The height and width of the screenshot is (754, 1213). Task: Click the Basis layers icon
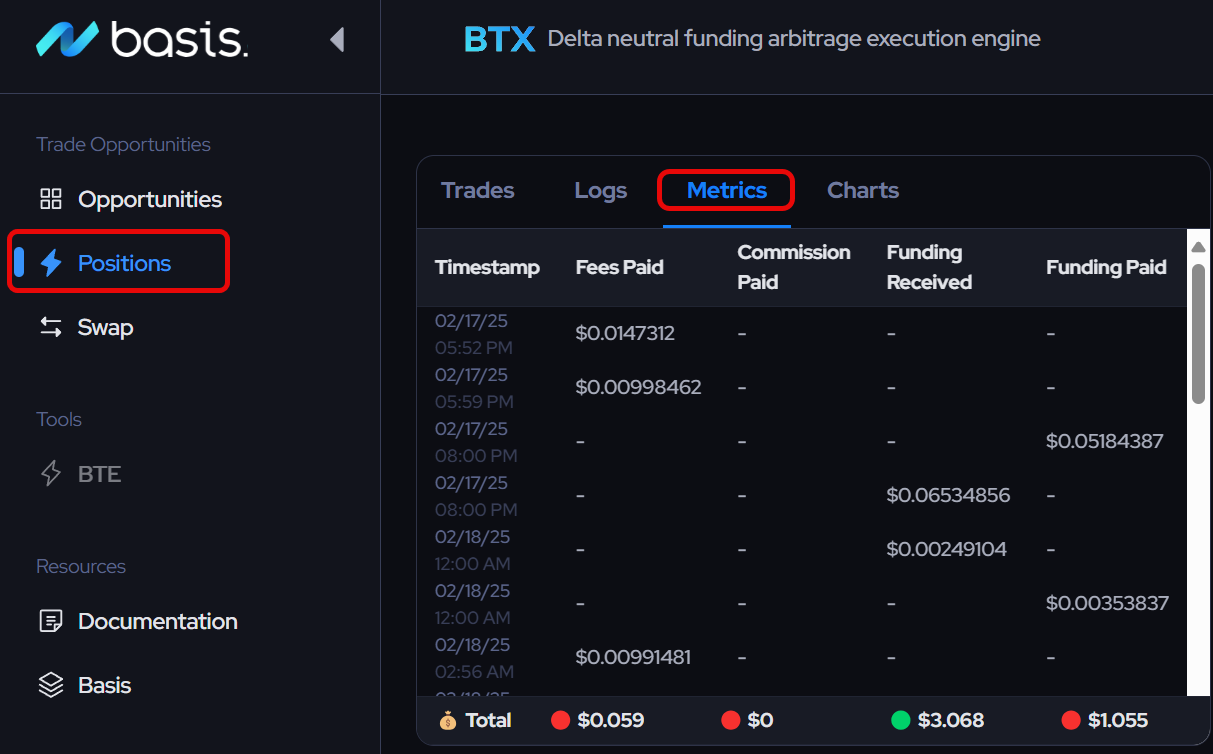(50, 685)
